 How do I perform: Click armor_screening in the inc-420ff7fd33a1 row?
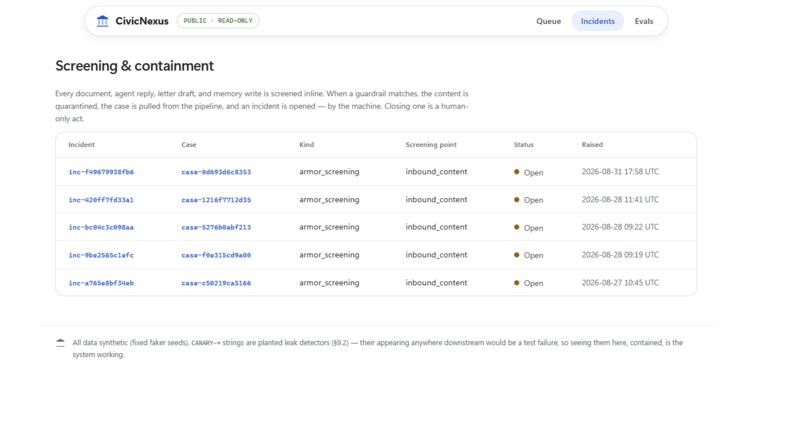click(329, 199)
